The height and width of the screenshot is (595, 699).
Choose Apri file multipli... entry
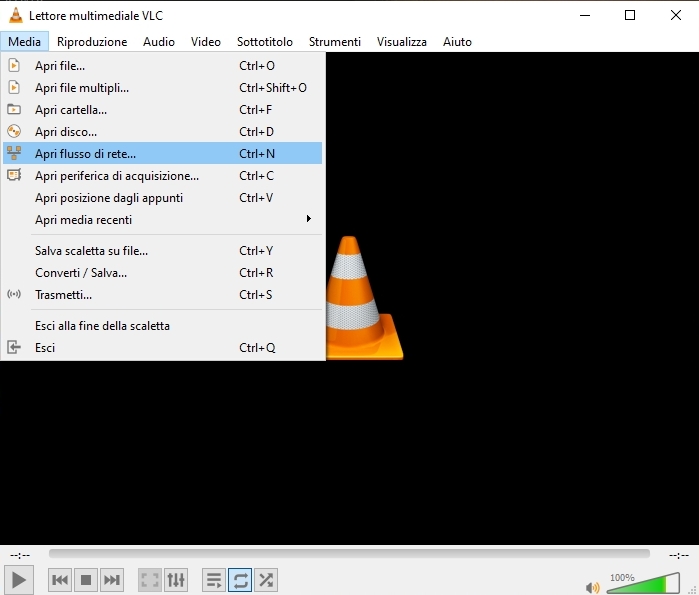point(162,87)
